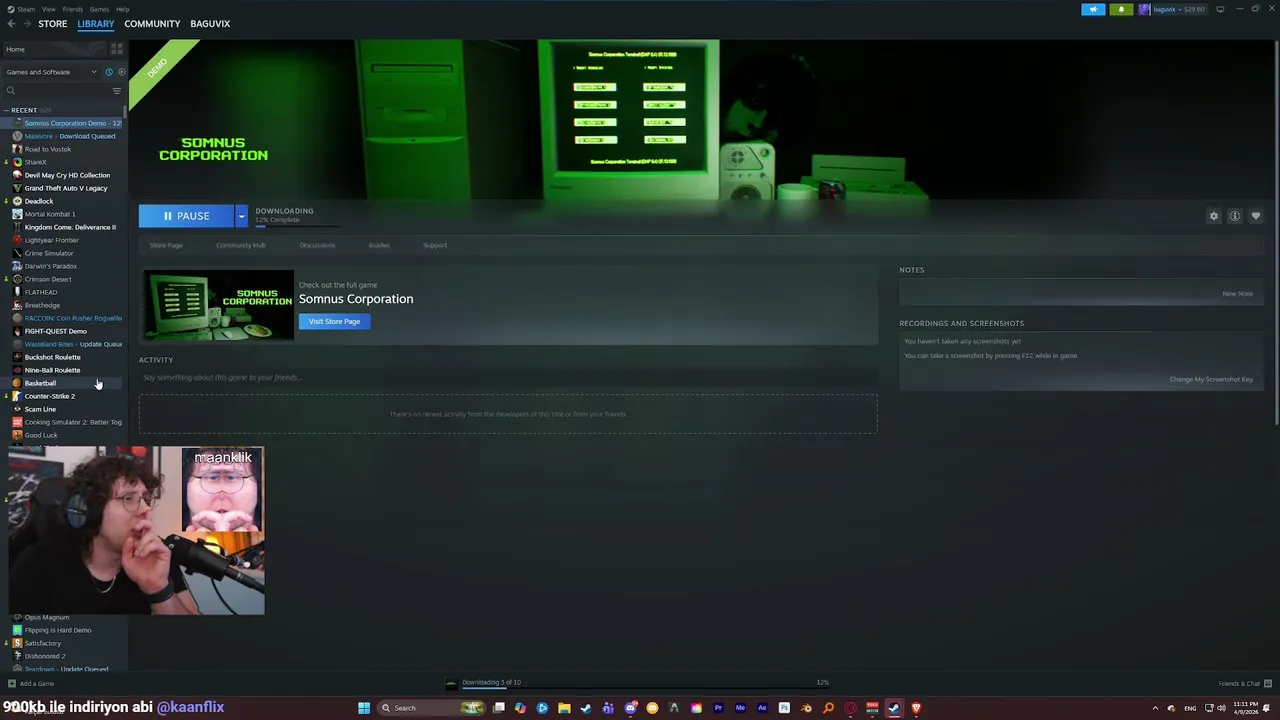1280x720 pixels.
Task: Create a New Note
Action: click(x=1237, y=294)
